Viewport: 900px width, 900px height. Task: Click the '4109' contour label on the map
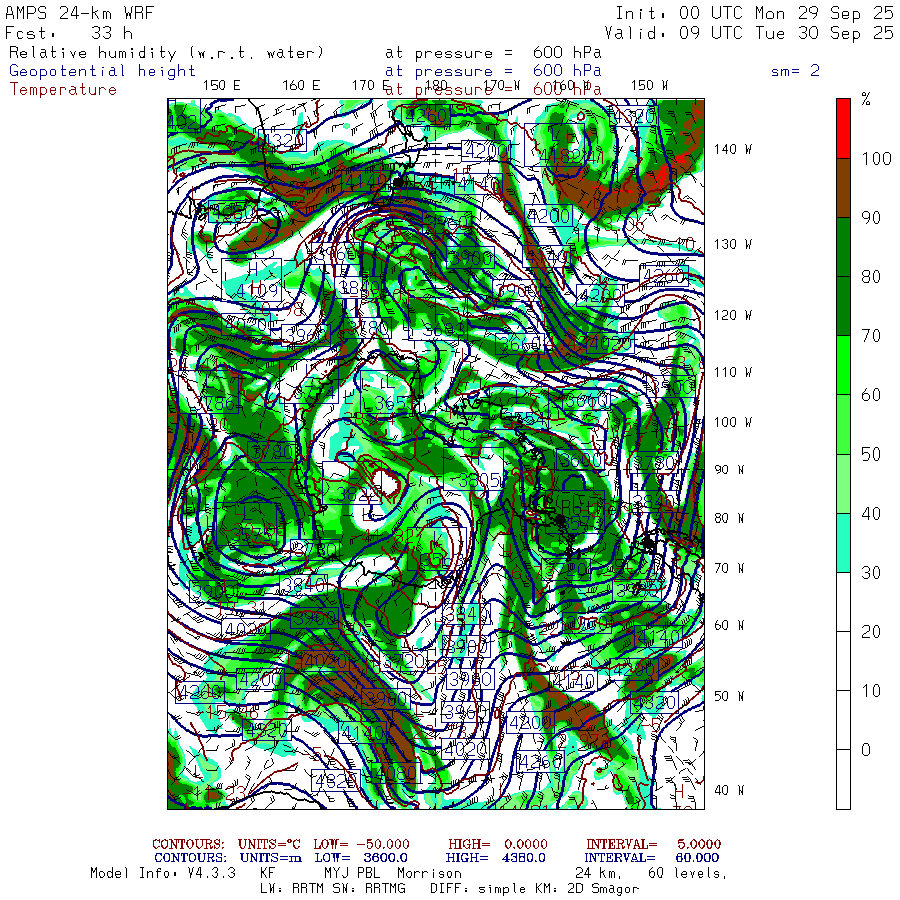click(x=258, y=291)
